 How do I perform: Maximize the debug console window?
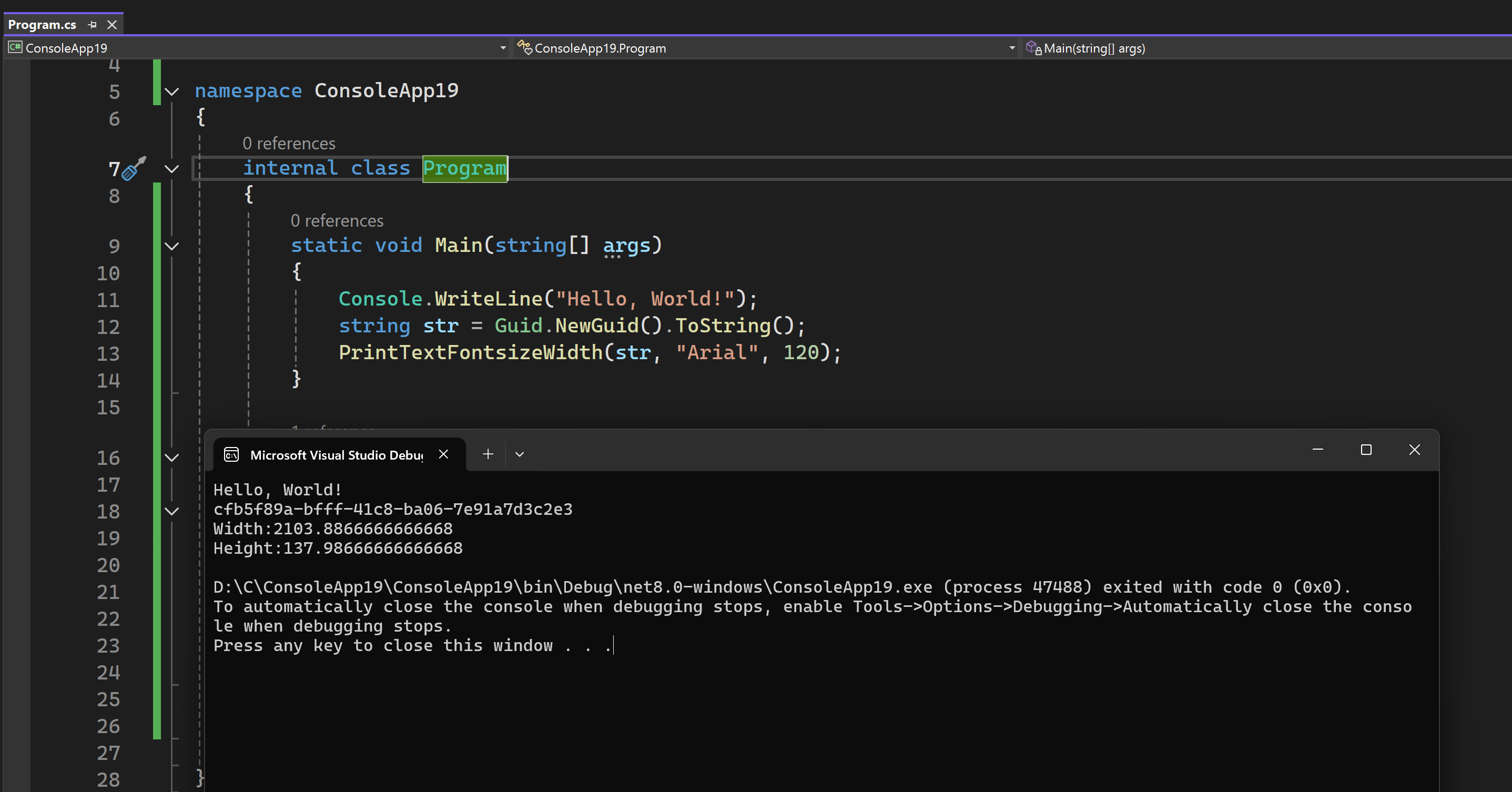[x=1366, y=450]
